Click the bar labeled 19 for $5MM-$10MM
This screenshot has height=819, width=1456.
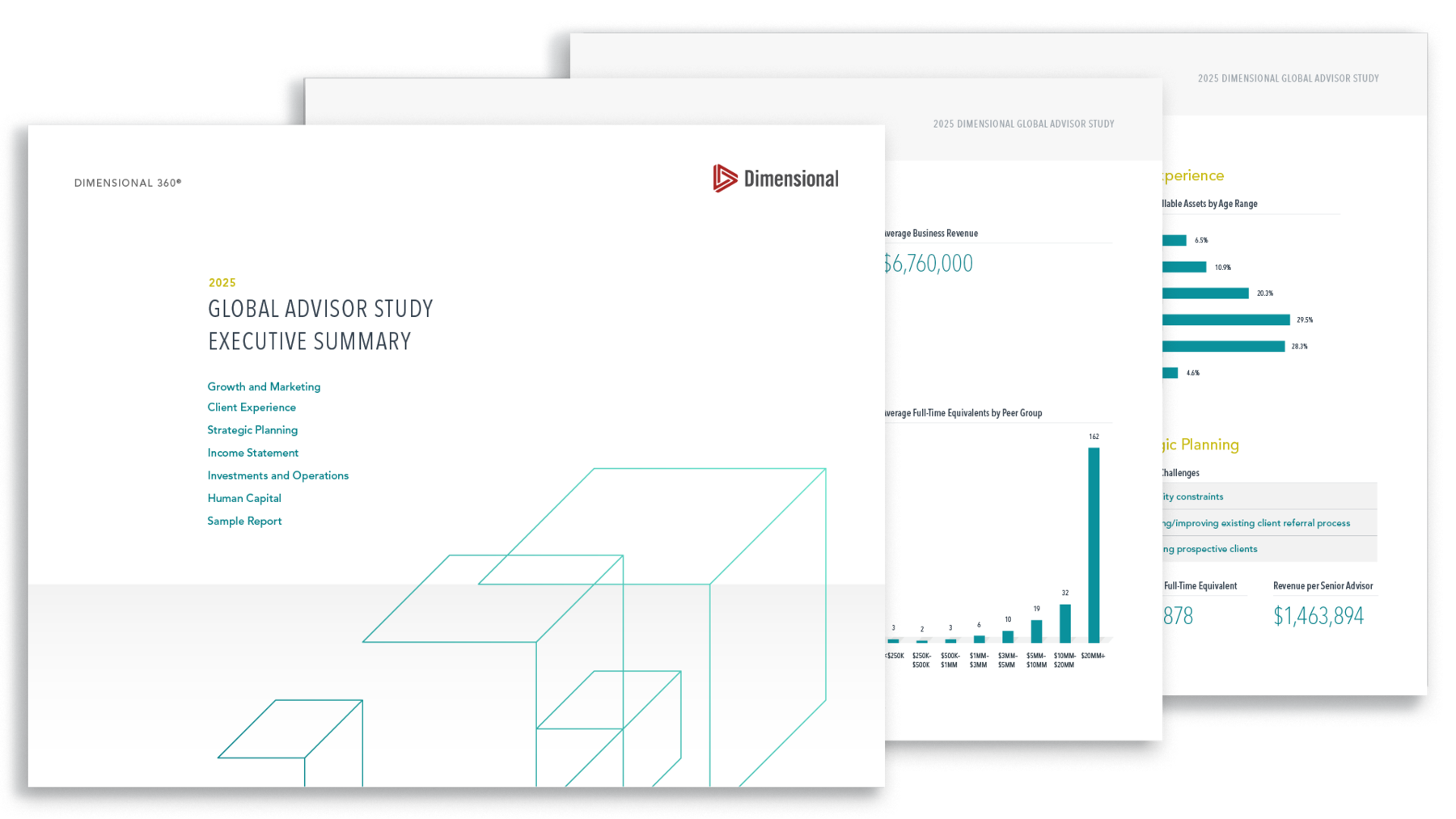pyautogui.click(x=1036, y=632)
